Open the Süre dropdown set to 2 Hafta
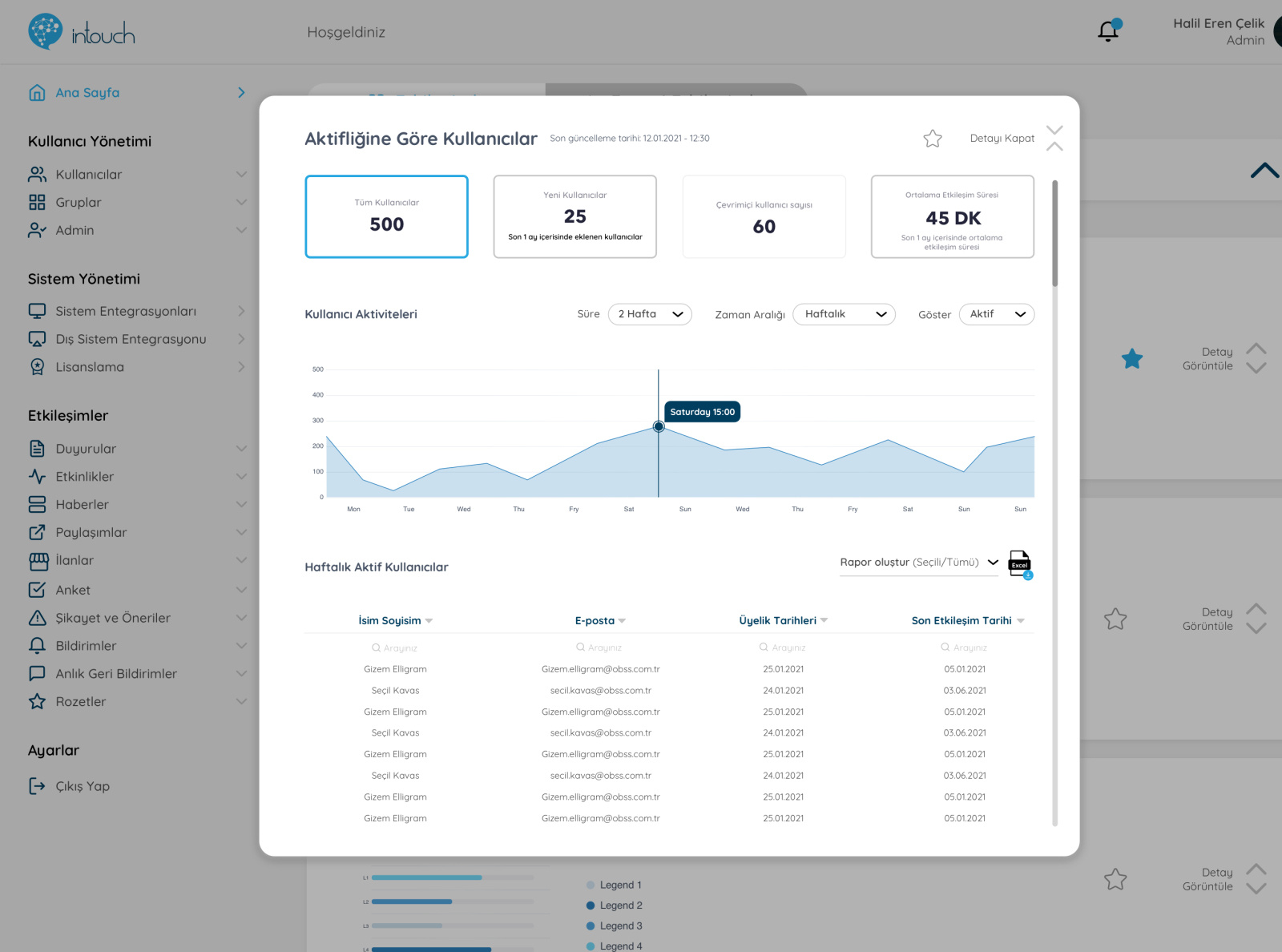The image size is (1282, 952). point(650,314)
